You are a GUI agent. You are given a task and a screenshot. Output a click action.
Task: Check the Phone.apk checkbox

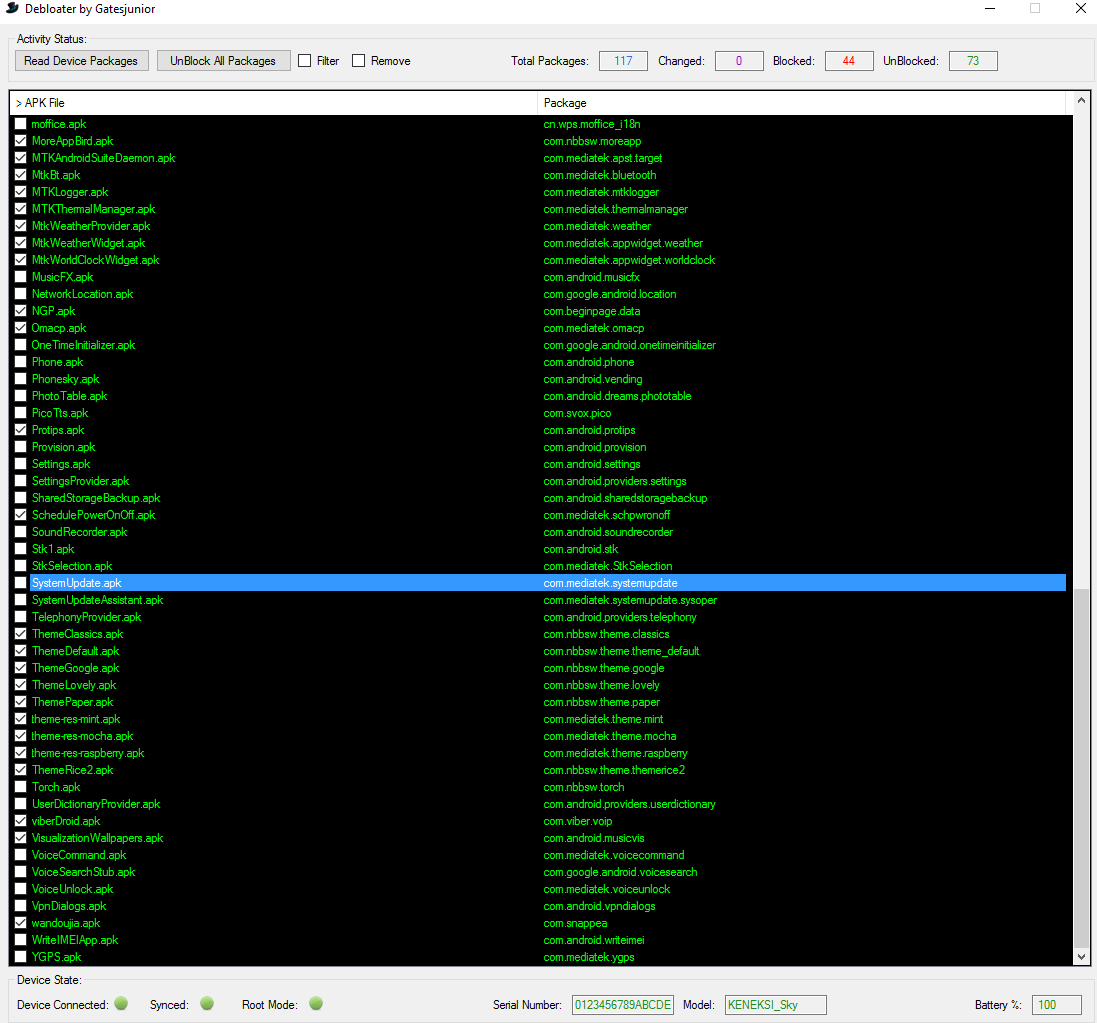coord(20,362)
